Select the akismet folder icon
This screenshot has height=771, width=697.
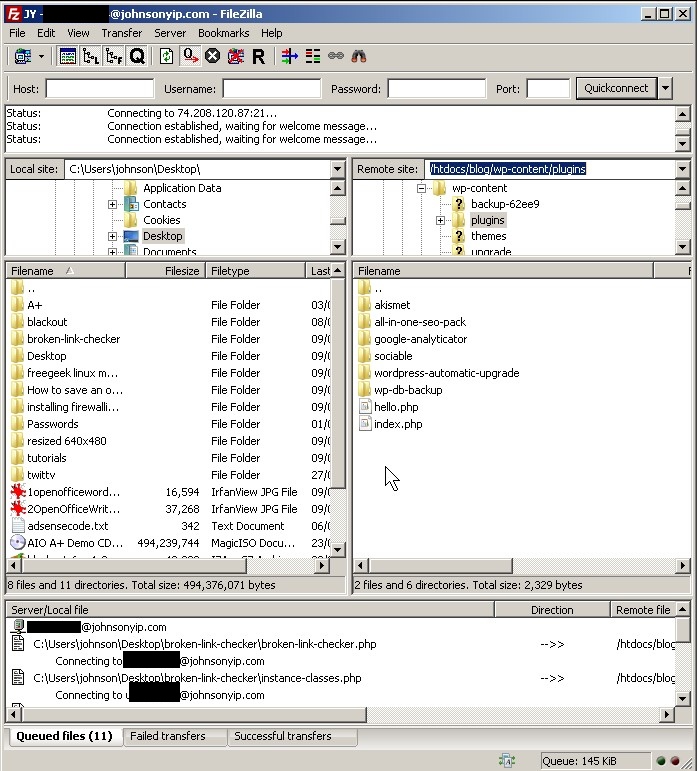364,305
